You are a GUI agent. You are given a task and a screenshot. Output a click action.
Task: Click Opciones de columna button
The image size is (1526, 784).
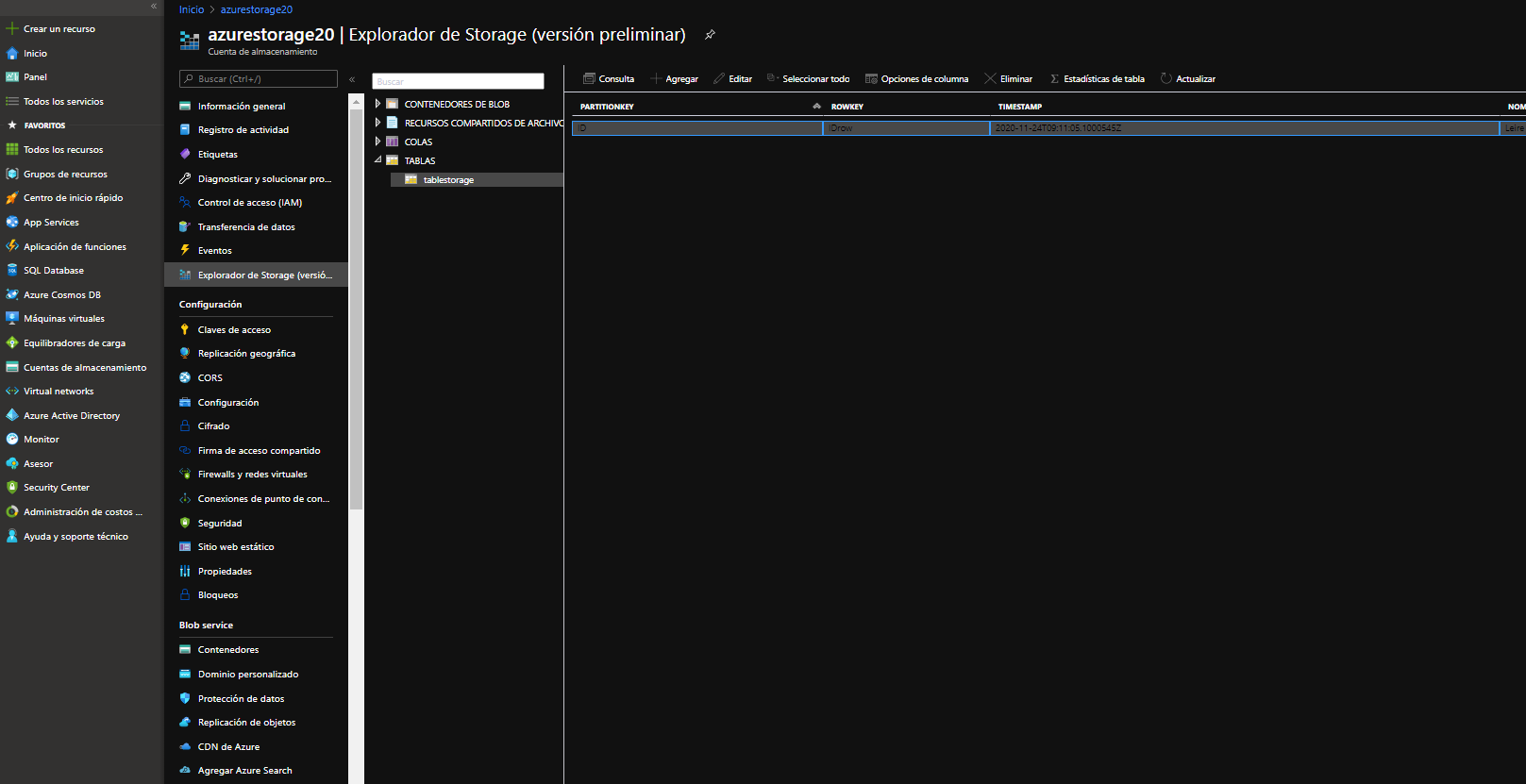[x=917, y=79]
